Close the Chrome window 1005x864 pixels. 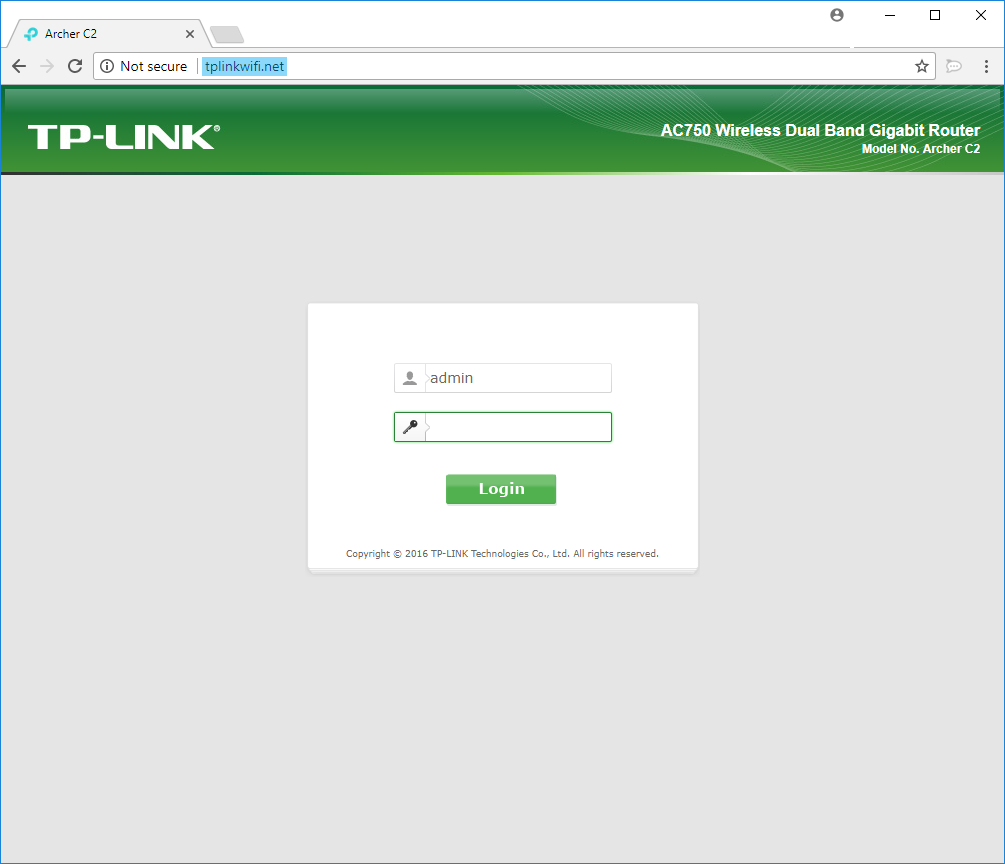click(981, 15)
